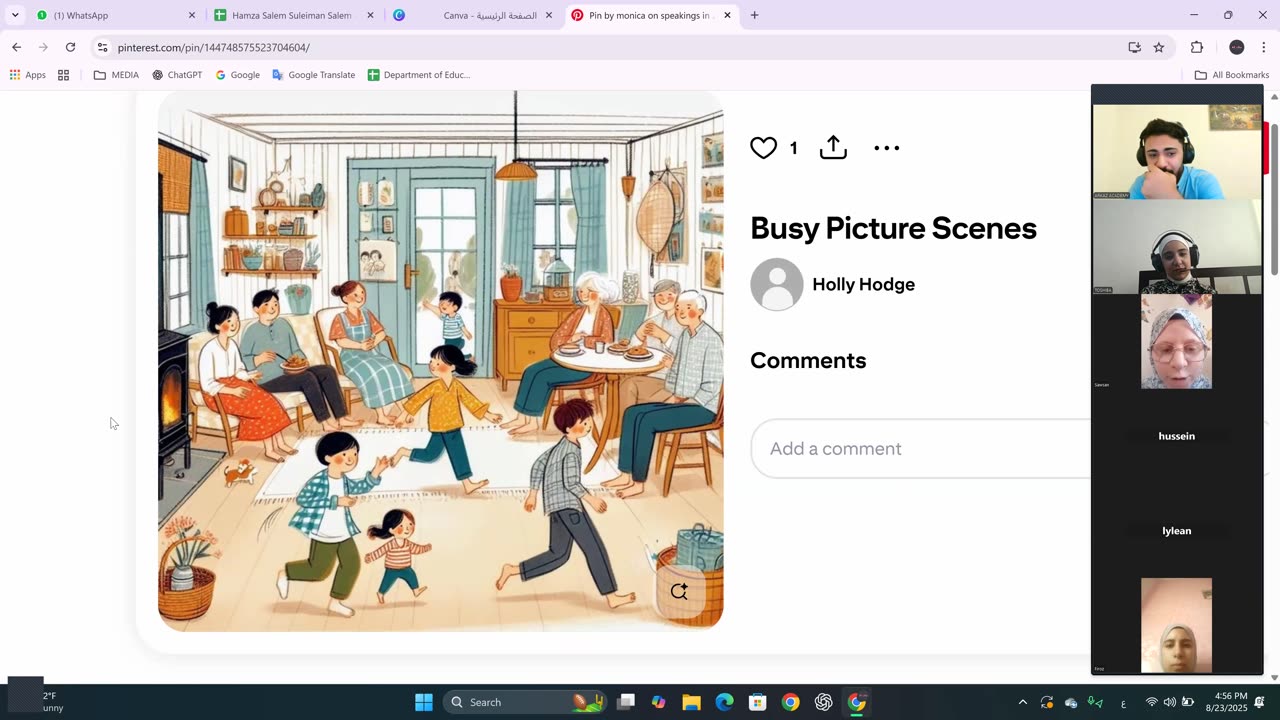Screen dimensions: 1280x720
Task: Close the Pinterest pin tab
Action: point(727,15)
